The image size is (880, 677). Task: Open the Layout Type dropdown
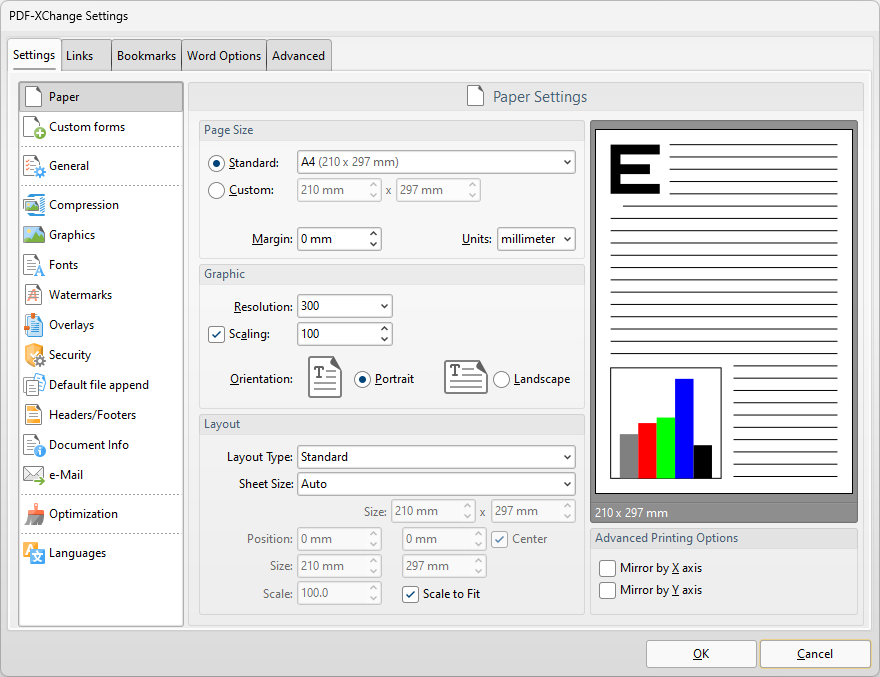pyautogui.click(x=436, y=457)
